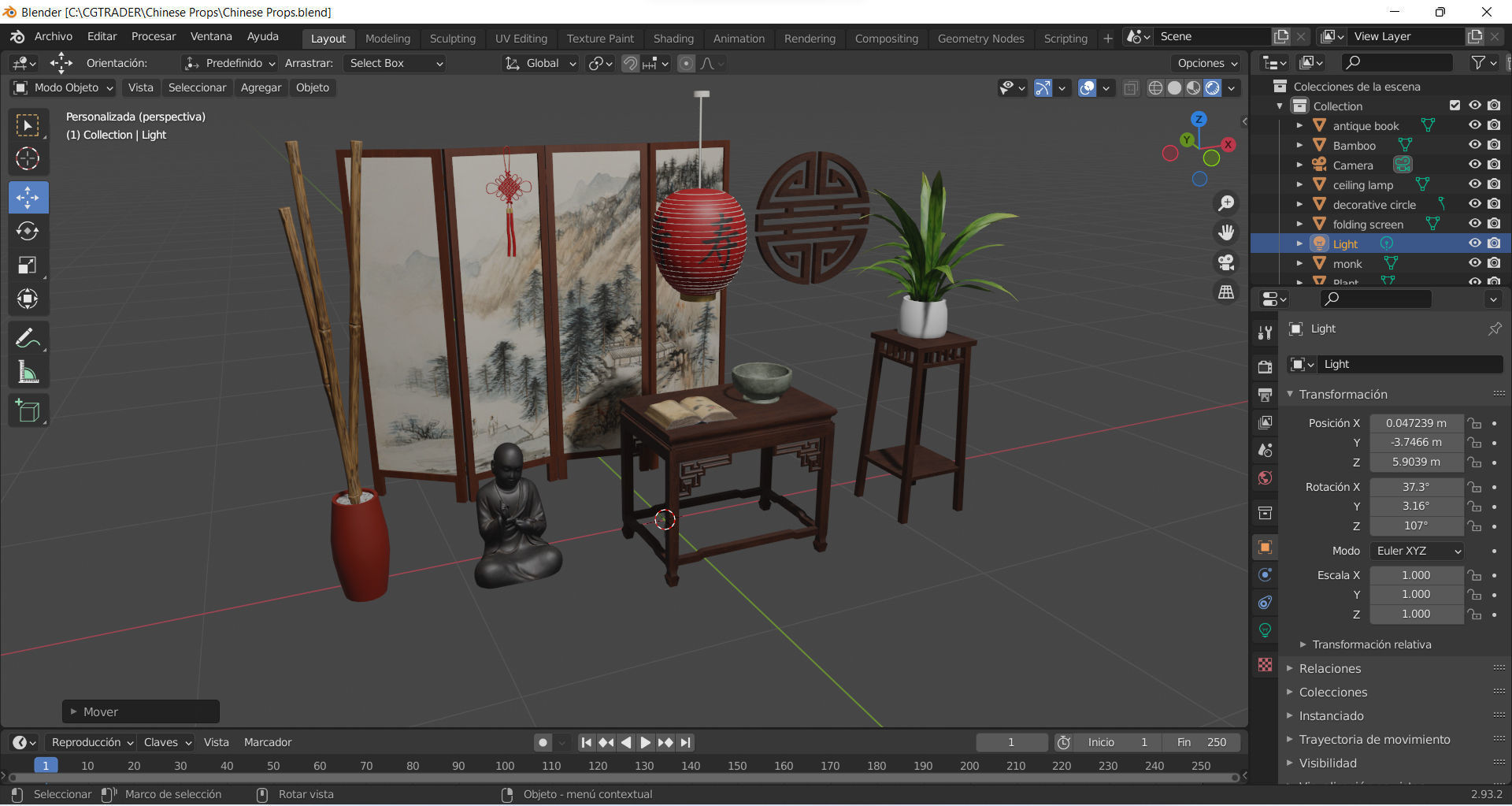Open the Object Data light properties tab
This screenshot has width=1512, height=806.
(x=1265, y=630)
